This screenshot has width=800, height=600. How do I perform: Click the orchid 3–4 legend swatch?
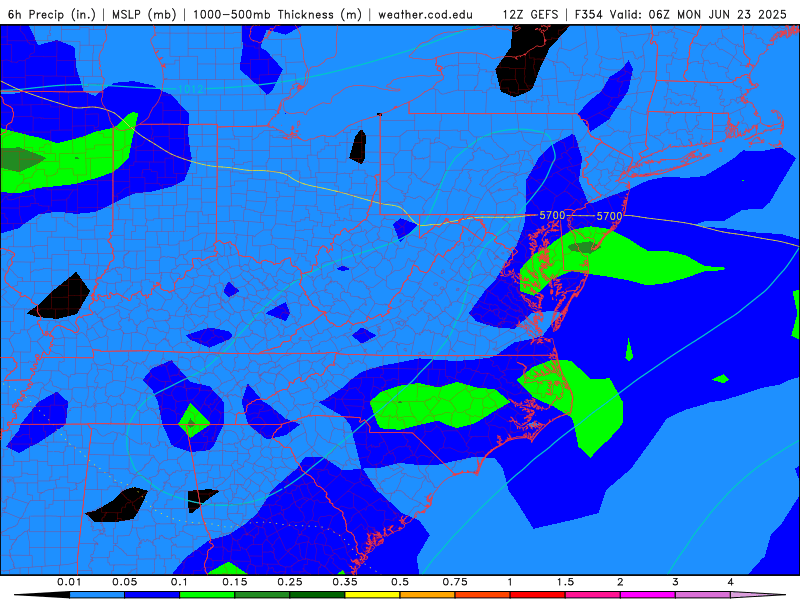(x=703, y=595)
